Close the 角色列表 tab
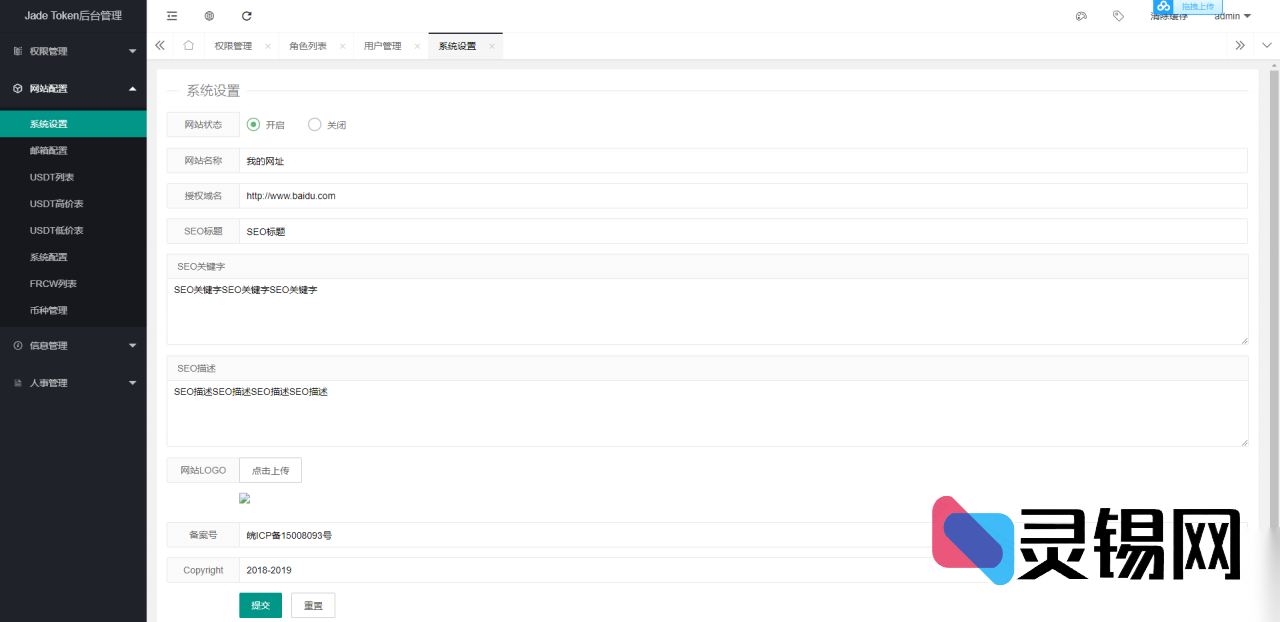This screenshot has width=1280, height=622. (x=343, y=46)
